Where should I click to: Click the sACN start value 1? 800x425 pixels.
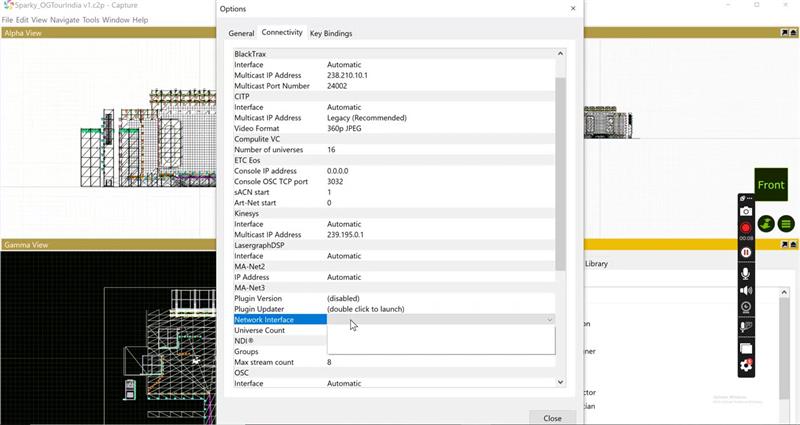pos(329,192)
